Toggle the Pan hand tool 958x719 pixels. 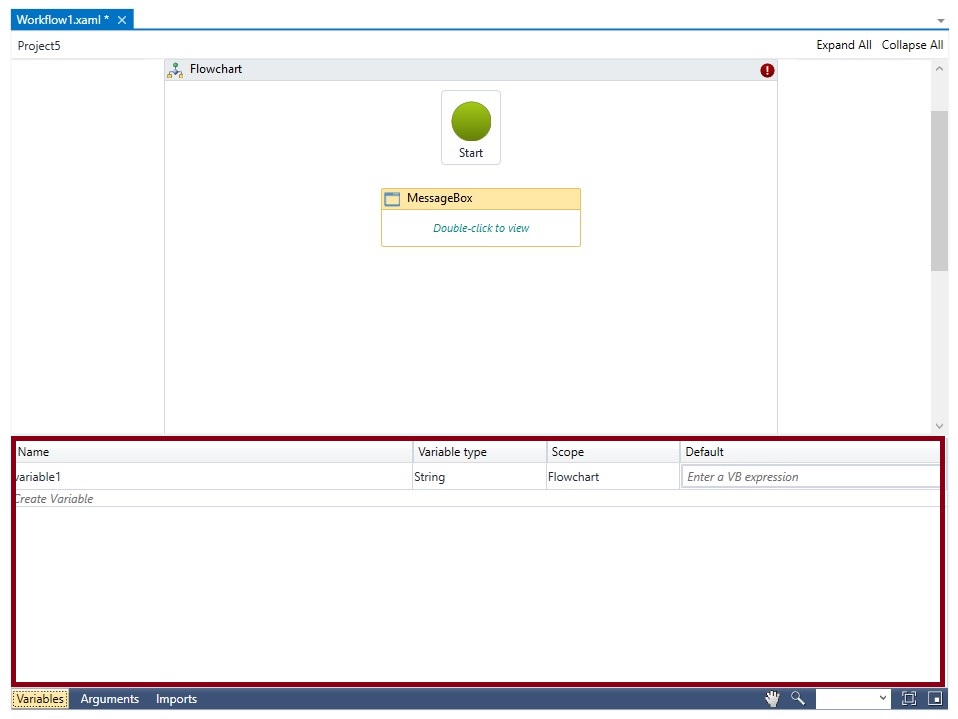click(x=772, y=698)
